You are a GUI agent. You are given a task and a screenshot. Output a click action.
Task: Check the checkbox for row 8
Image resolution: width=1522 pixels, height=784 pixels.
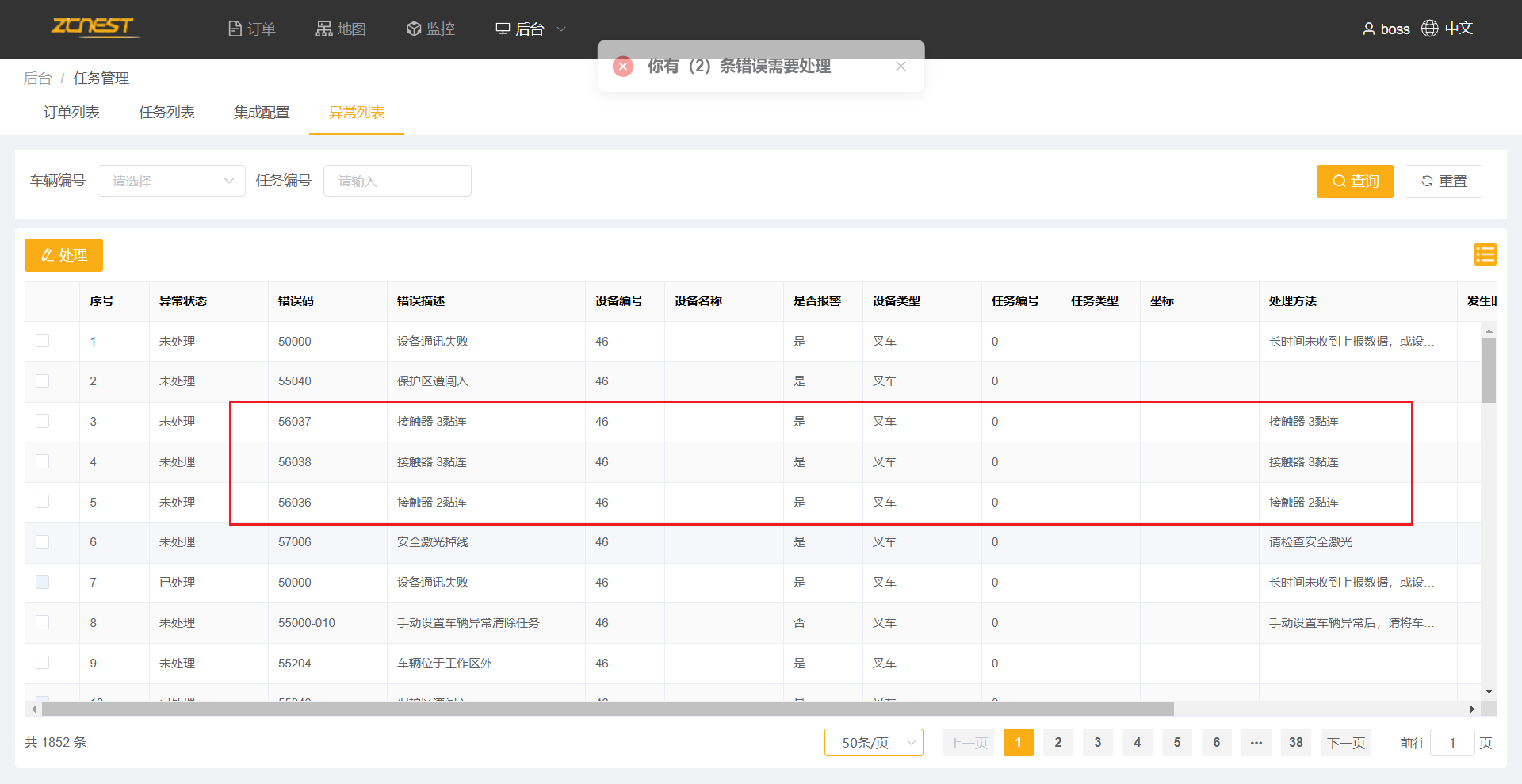tap(43, 622)
